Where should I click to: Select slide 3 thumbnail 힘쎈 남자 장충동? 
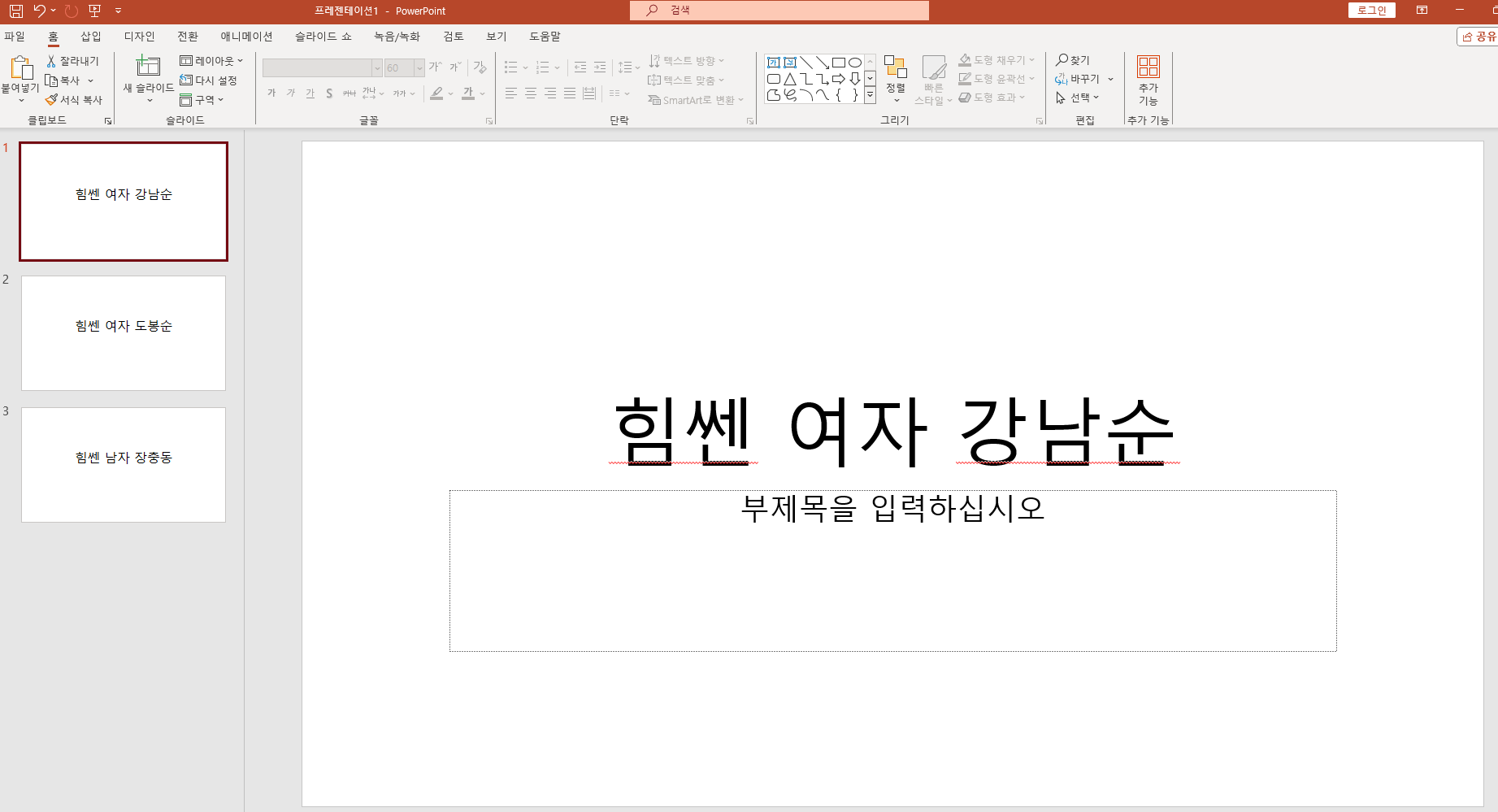pyautogui.click(x=123, y=464)
